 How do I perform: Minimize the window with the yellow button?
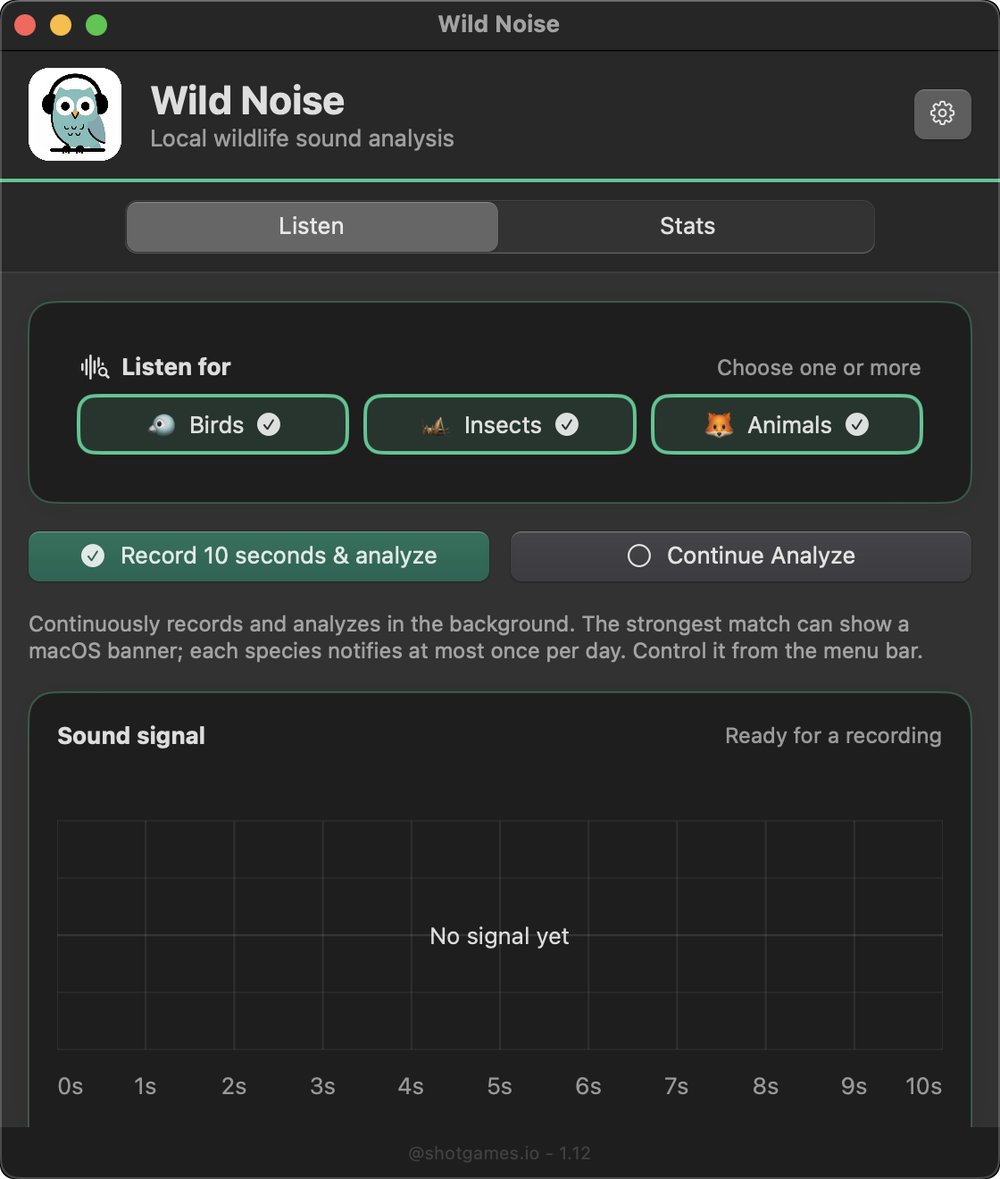[61, 25]
